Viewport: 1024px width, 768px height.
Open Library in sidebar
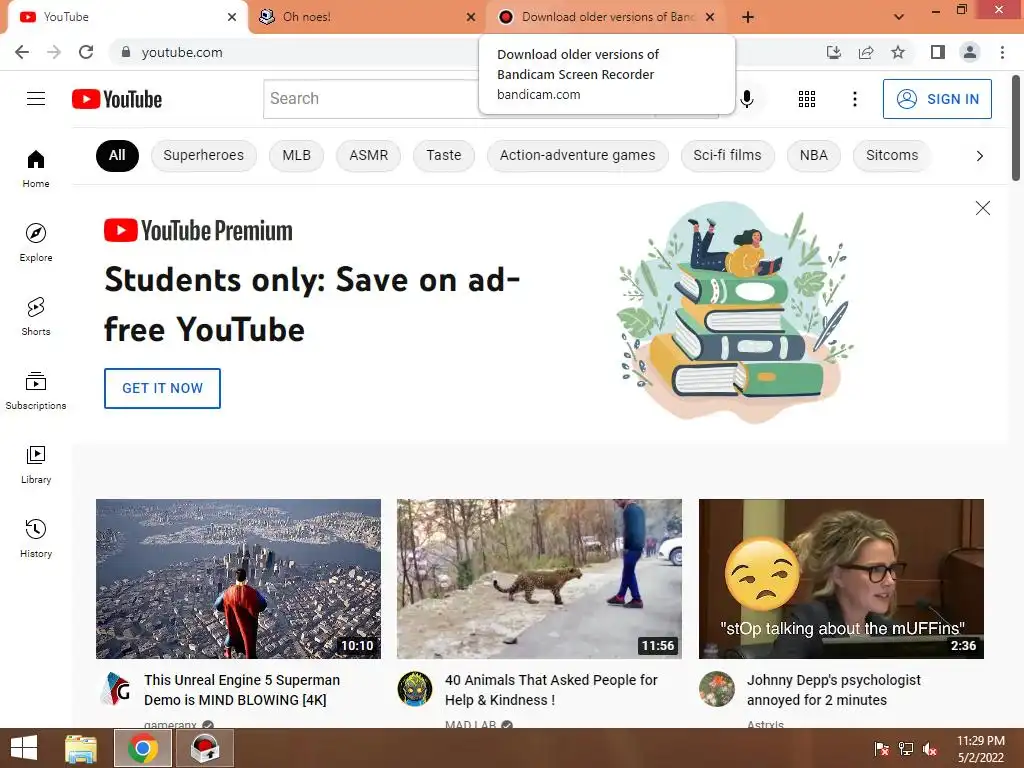pyautogui.click(x=36, y=464)
